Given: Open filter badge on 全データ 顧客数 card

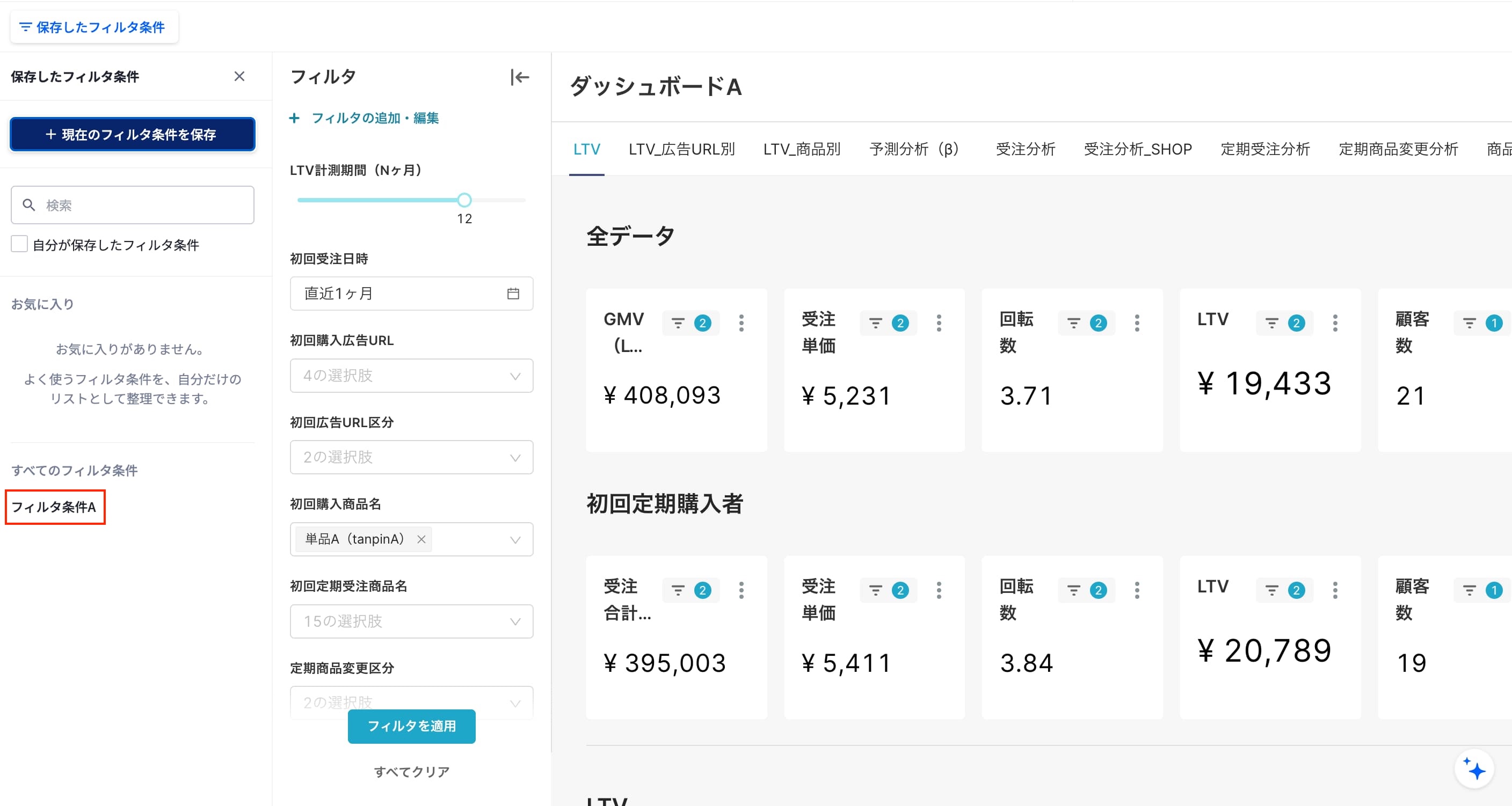Looking at the screenshot, I should pyautogui.click(x=1482, y=323).
